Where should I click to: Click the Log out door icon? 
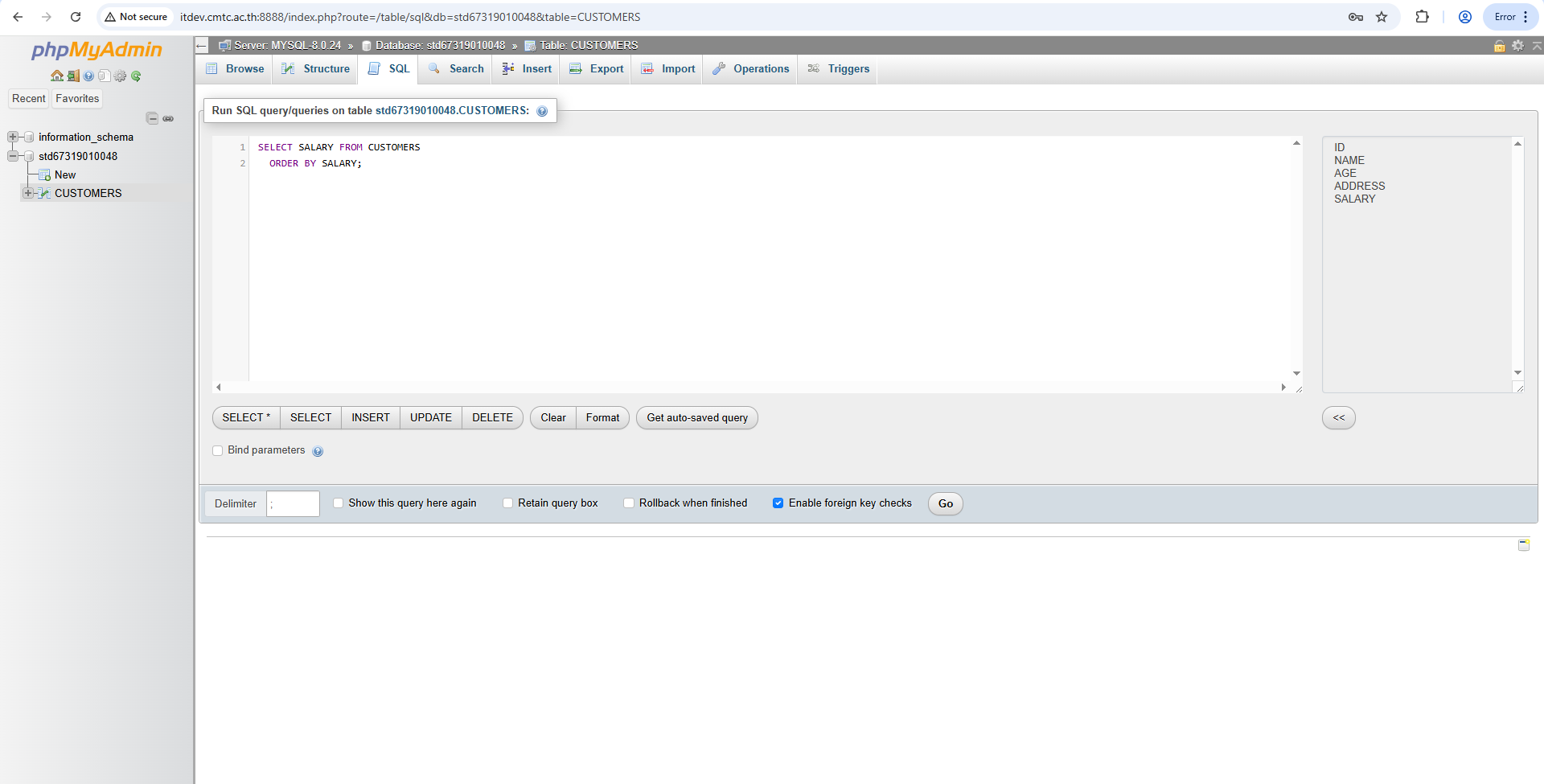point(72,76)
